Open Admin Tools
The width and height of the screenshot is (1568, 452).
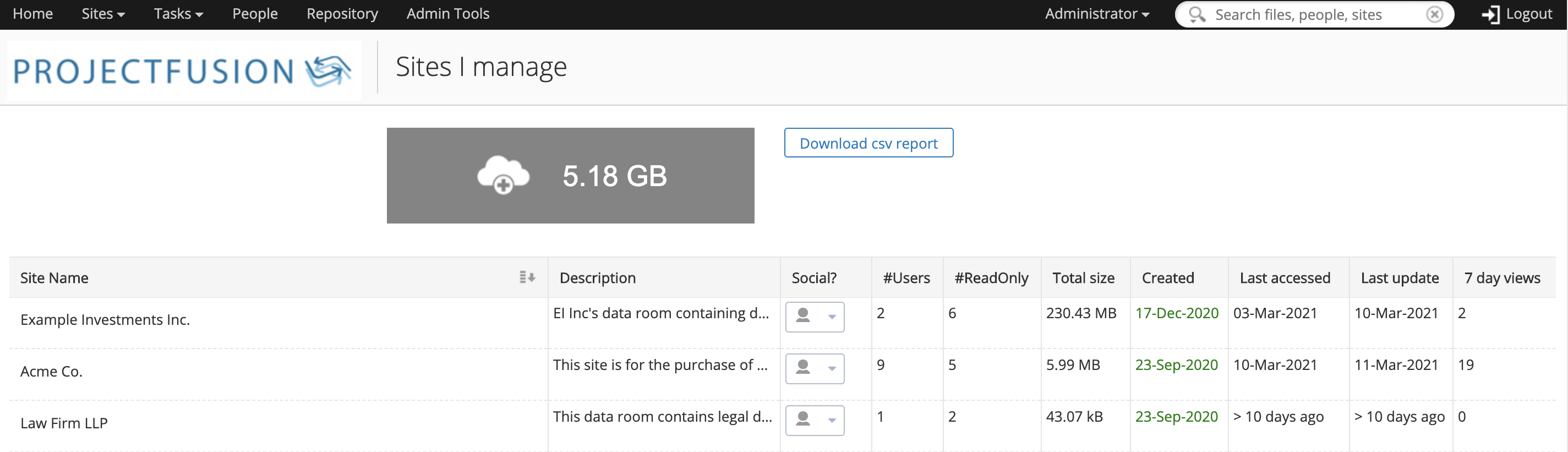pyautogui.click(x=448, y=14)
